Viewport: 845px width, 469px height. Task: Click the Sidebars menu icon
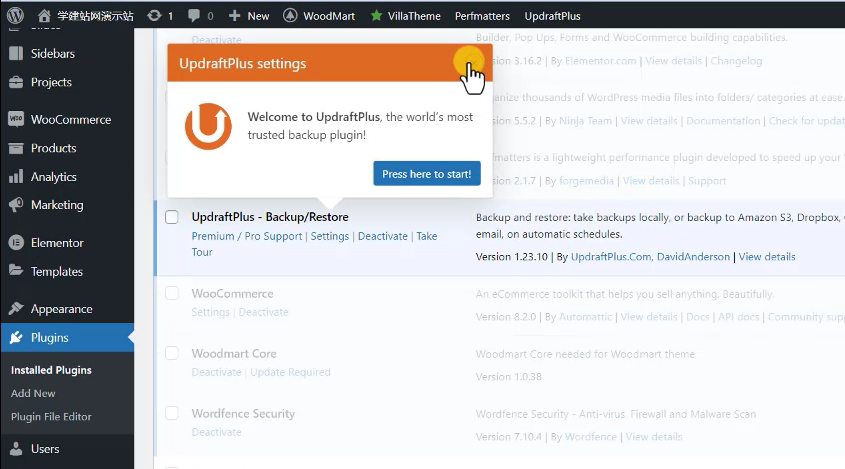(16, 53)
